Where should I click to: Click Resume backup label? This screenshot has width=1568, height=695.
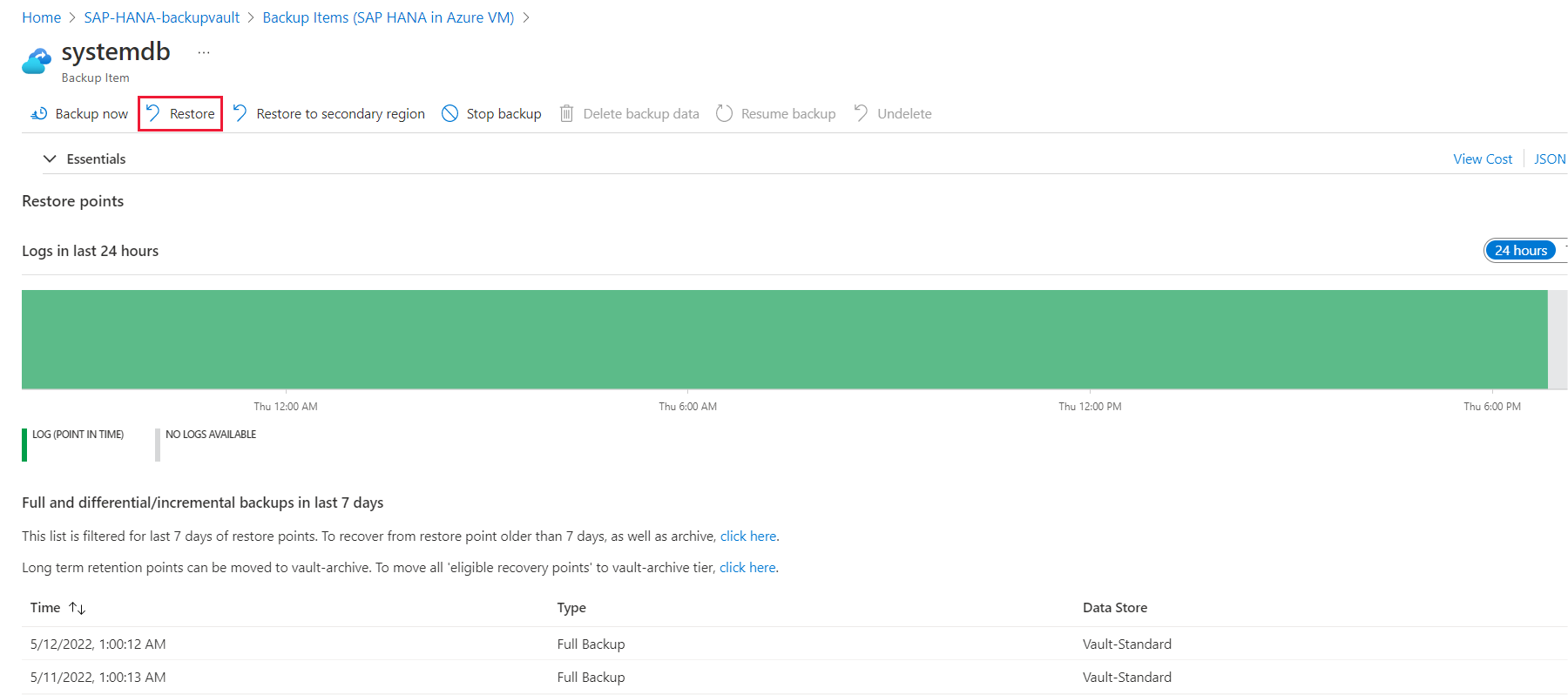coord(788,114)
